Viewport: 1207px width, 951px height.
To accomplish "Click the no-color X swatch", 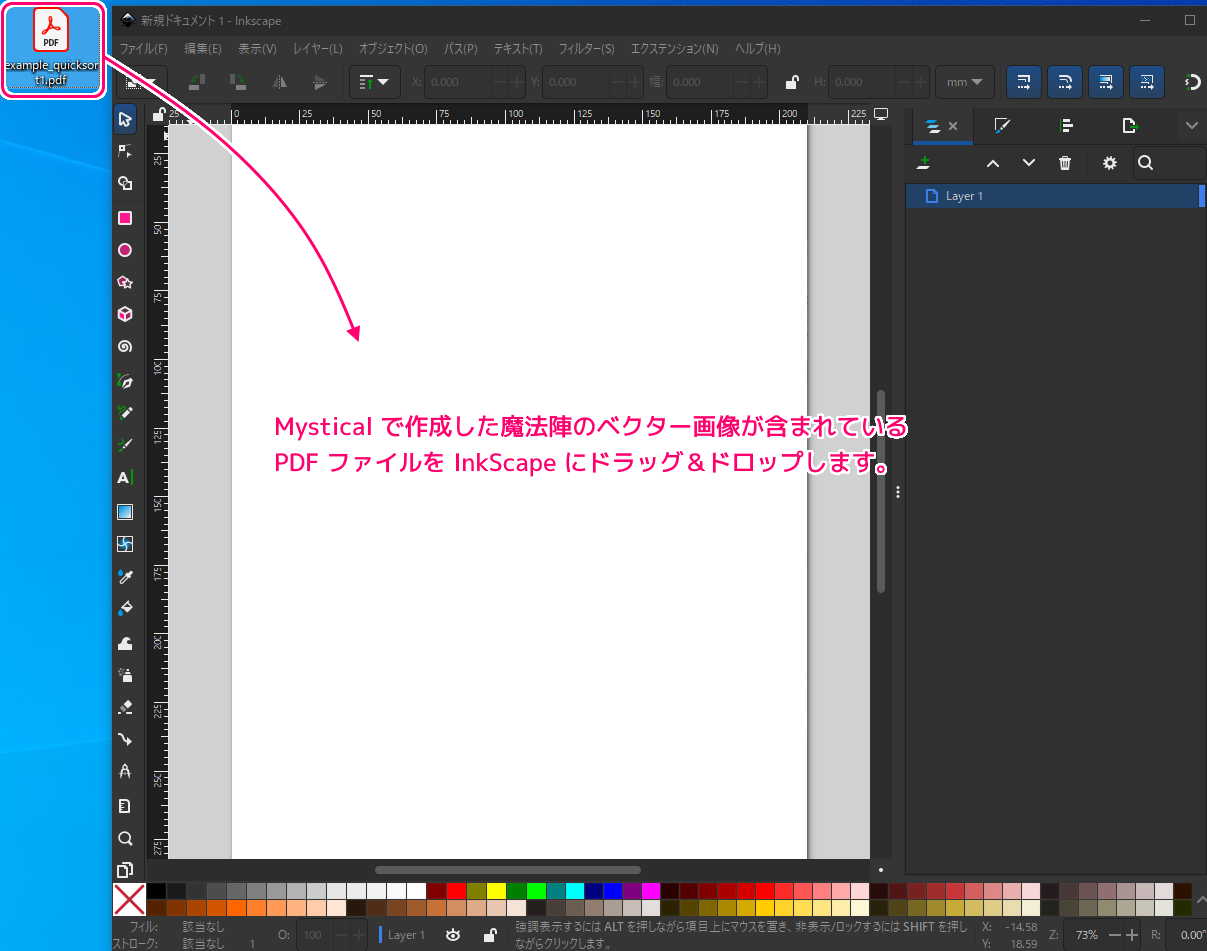I will pyautogui.click(x=130, y=899).
